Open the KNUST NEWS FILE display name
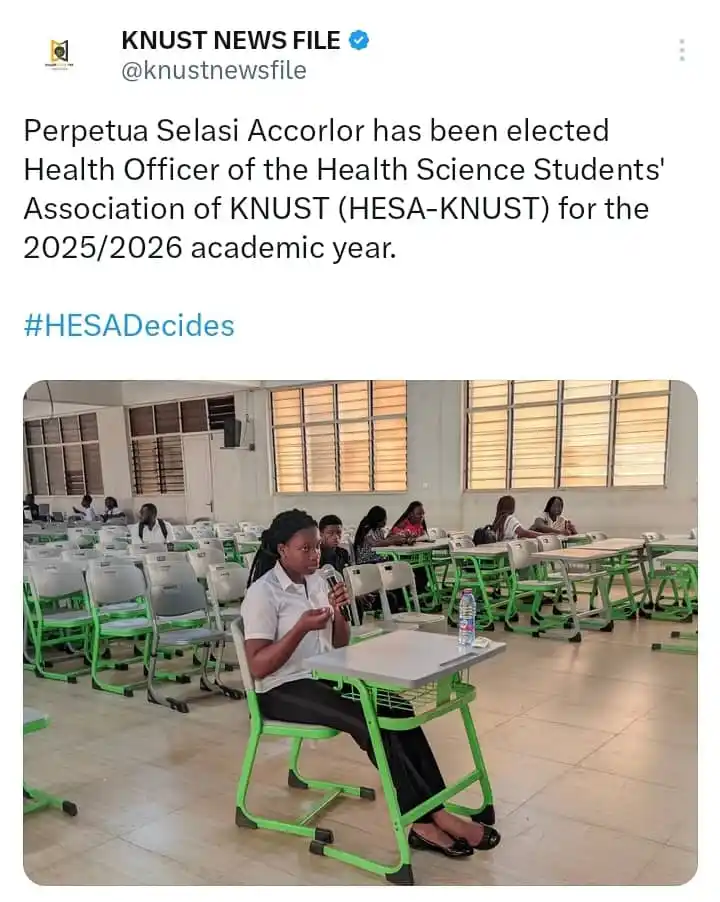Viewport: 720px width, 902px height. (x=231, y=40)
